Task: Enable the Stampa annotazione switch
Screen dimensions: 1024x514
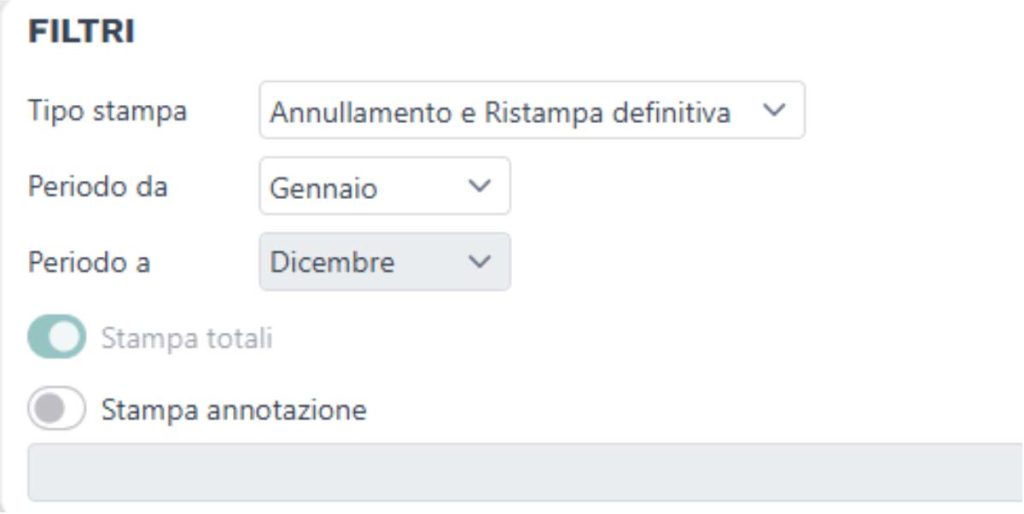Action: pyautogui.click(x=57, y=409)
